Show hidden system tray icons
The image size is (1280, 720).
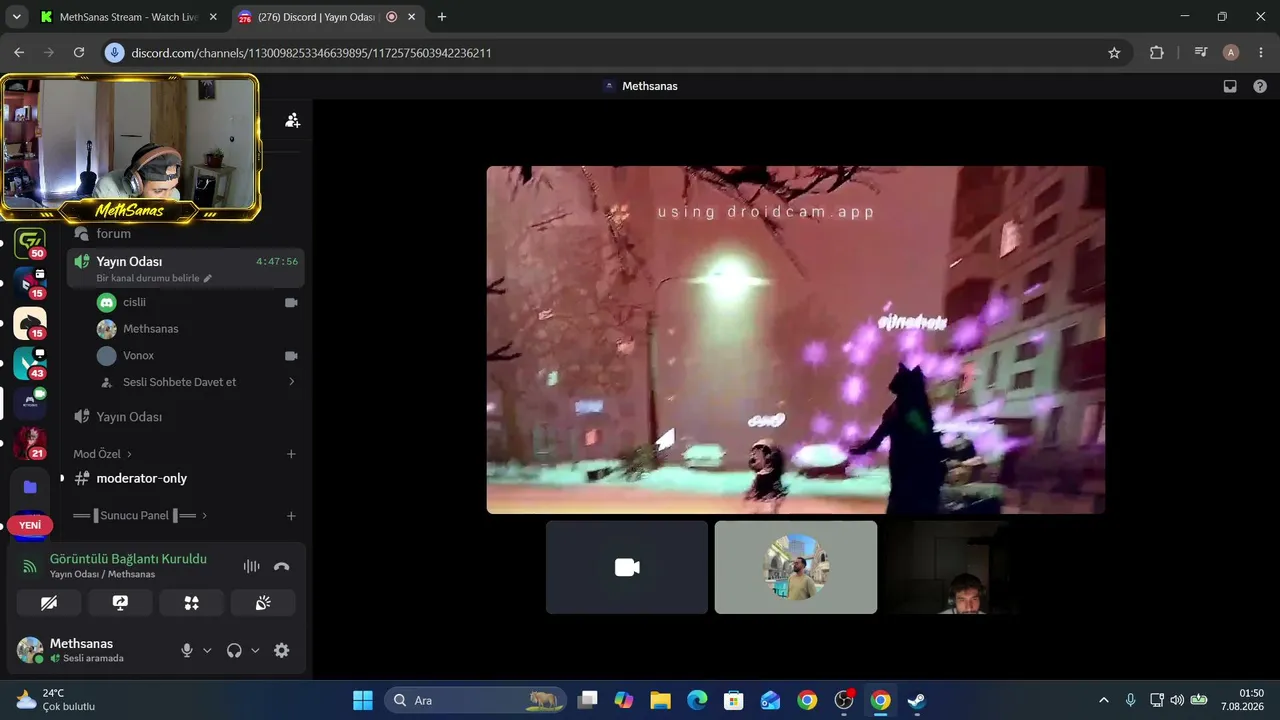coord(1104,700)
